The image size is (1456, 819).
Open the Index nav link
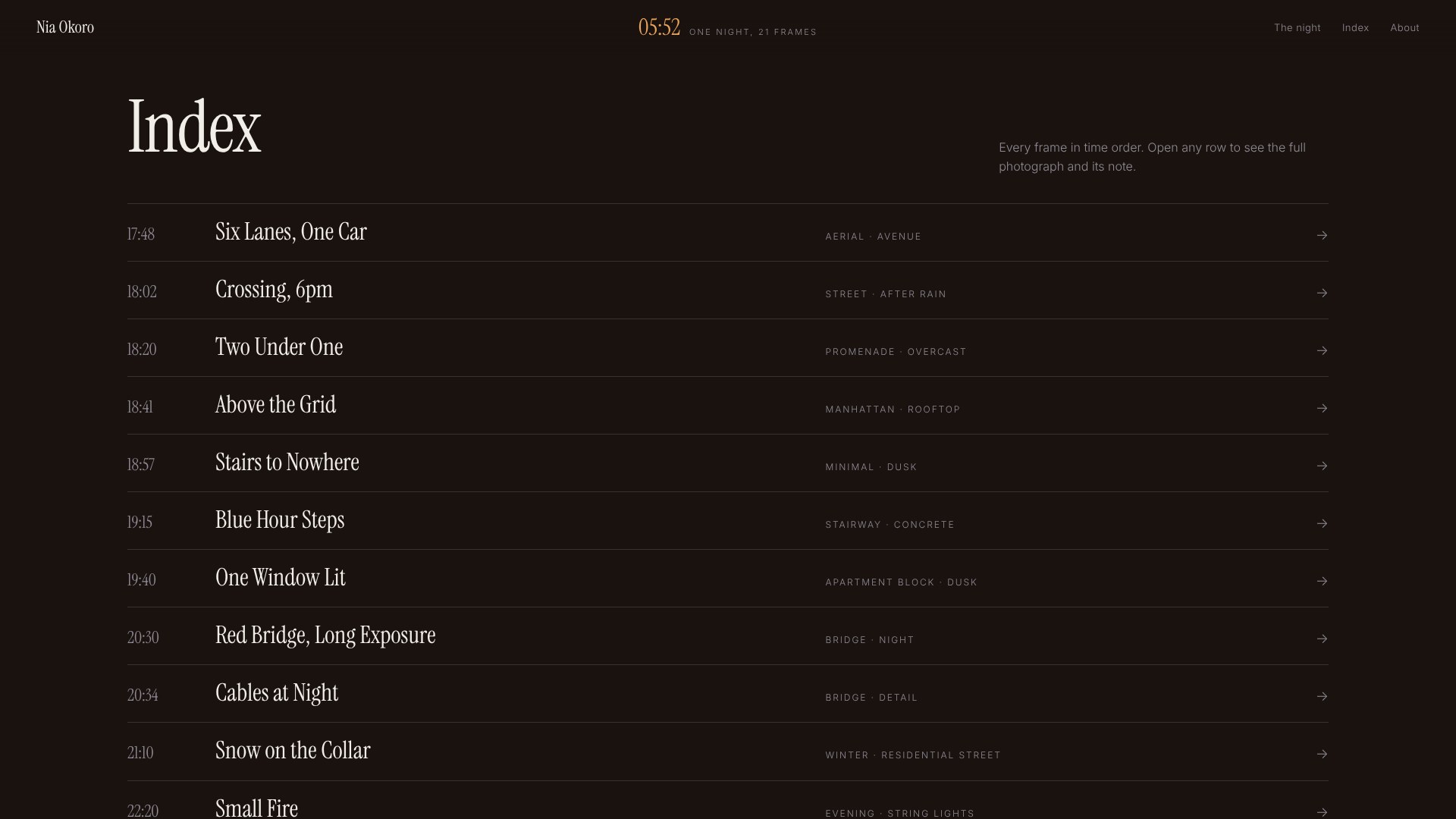click(x=1355, y=27)
